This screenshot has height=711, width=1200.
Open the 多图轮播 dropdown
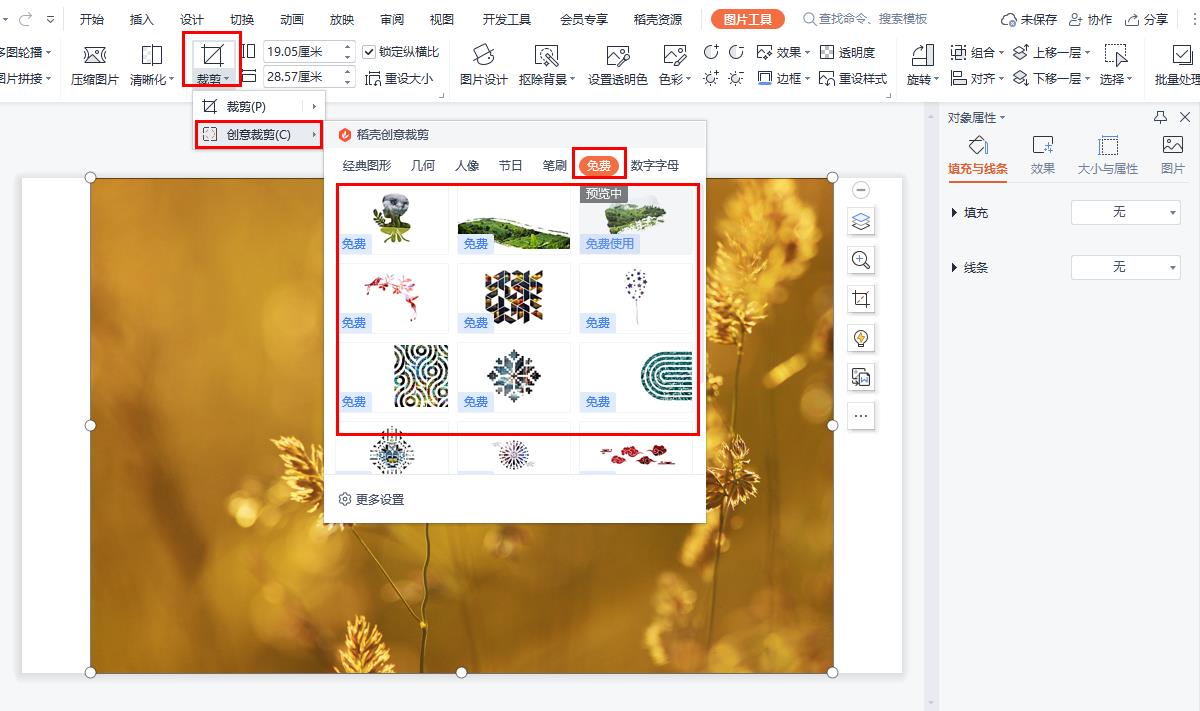coord(26,52)
